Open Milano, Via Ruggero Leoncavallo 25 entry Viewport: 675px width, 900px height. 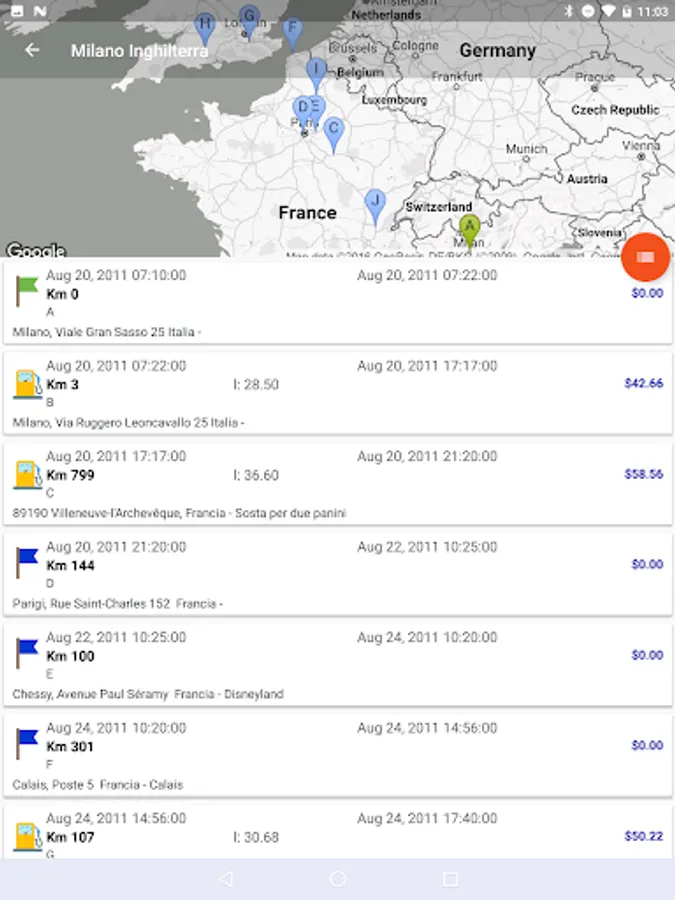[338, 393]
